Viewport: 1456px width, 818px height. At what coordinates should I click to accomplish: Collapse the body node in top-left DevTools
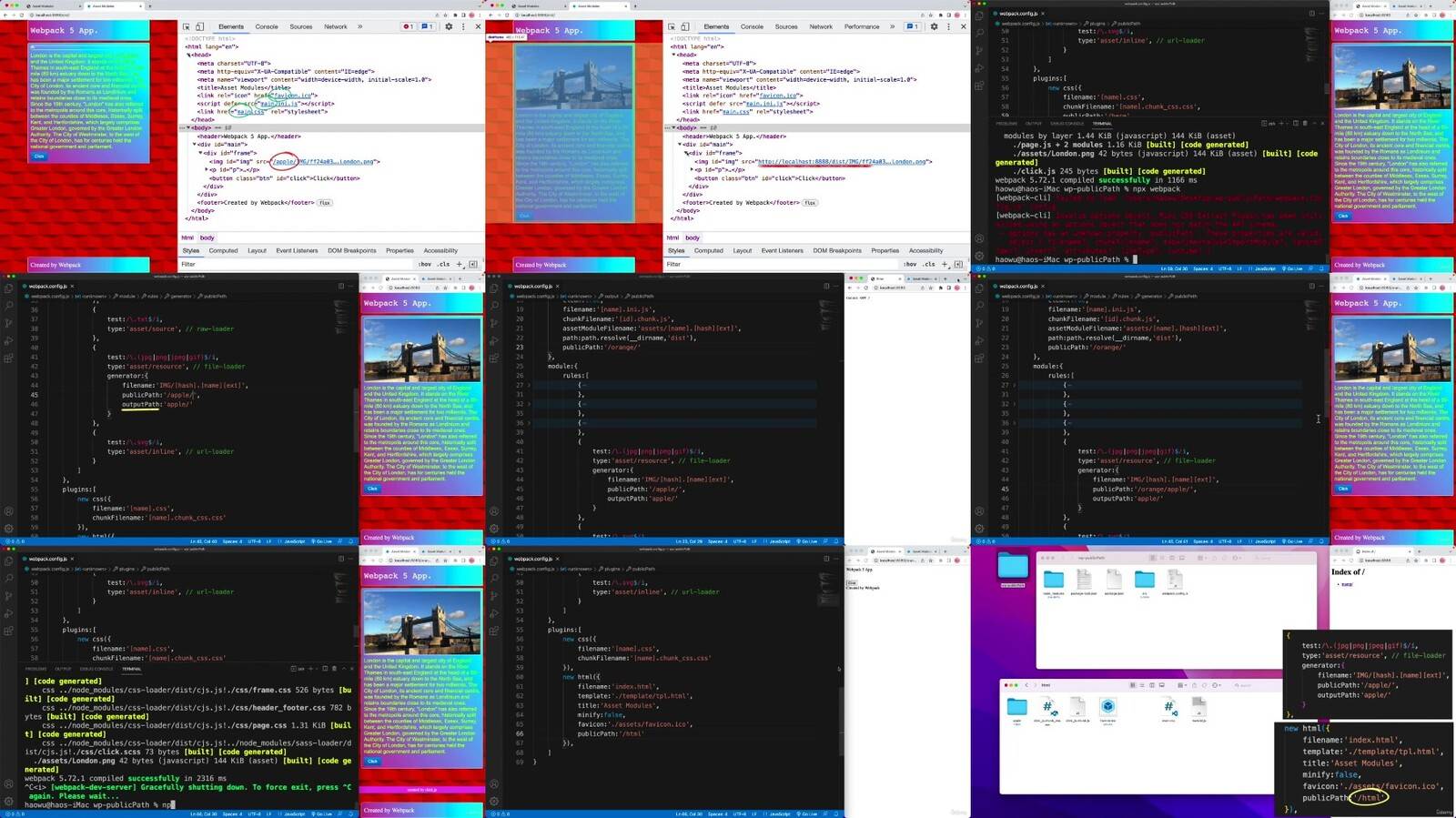click(188, 128)
